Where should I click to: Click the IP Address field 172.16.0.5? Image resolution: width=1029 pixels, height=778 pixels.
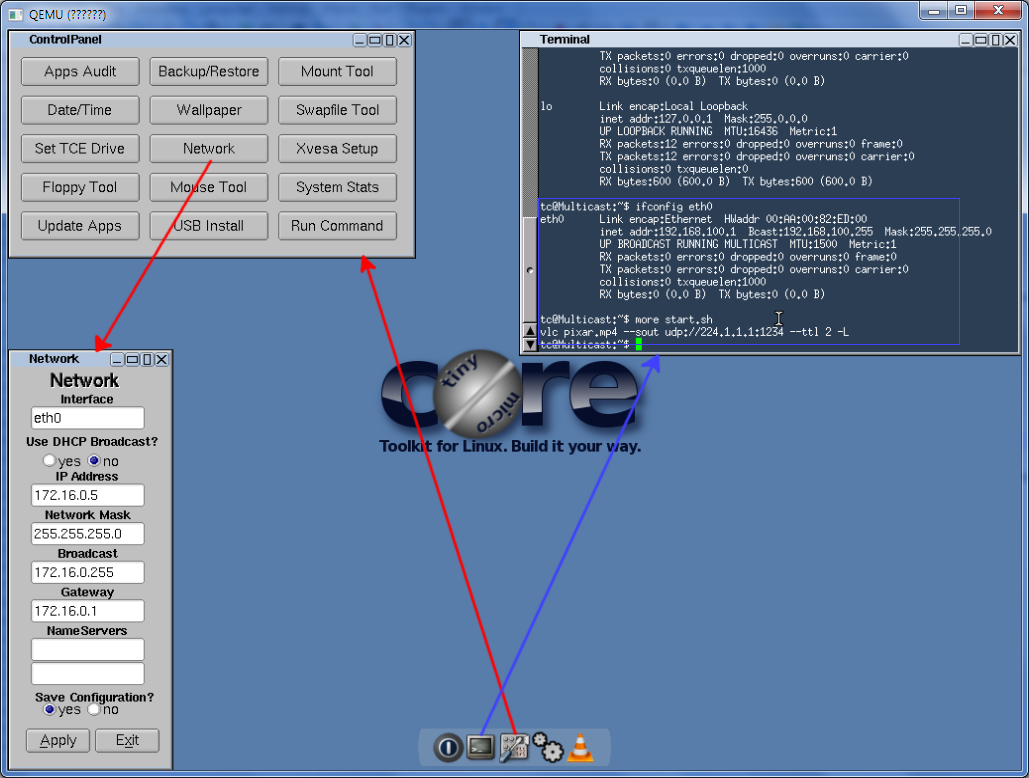87,495
